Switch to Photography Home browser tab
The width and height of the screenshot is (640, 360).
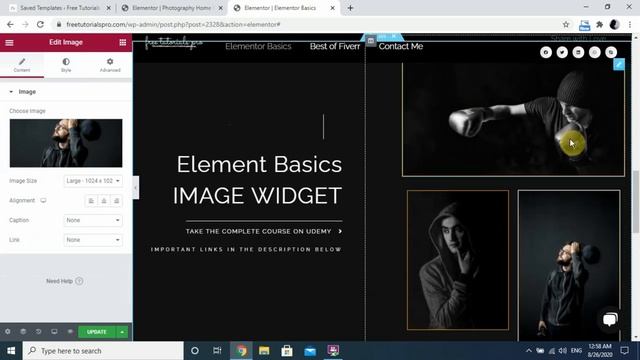171,8
